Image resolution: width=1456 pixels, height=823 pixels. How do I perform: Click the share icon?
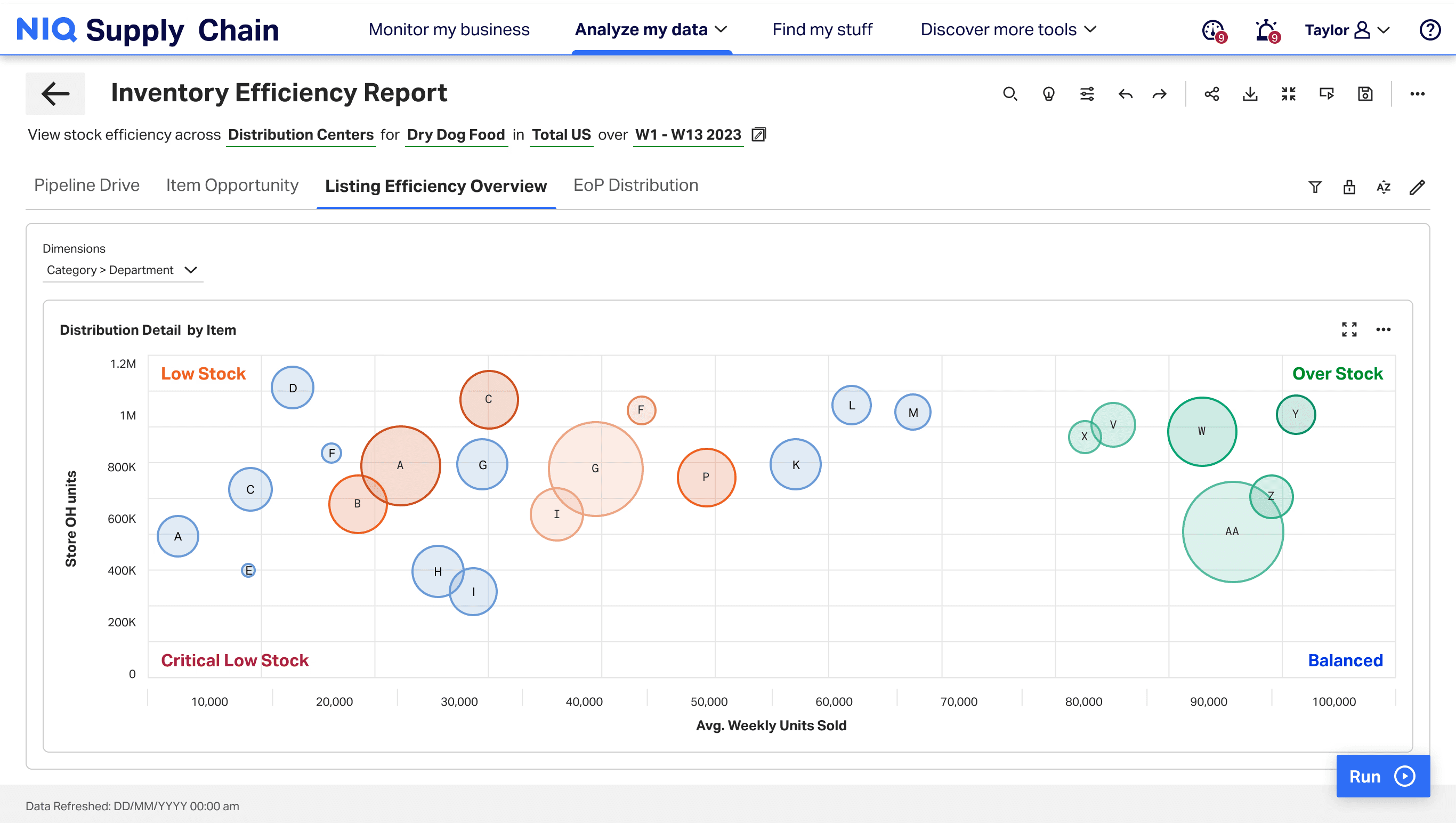1211,94
